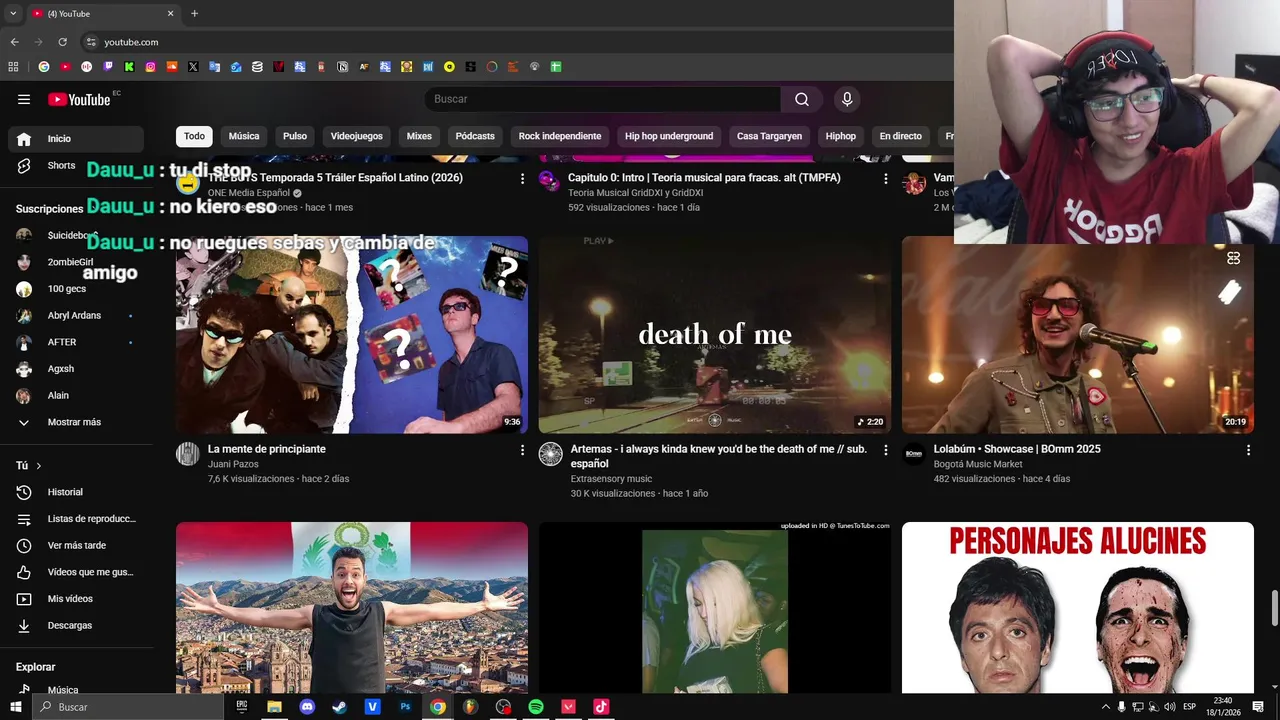Open the Chrome apps grid icon

(x=13, y=67)
